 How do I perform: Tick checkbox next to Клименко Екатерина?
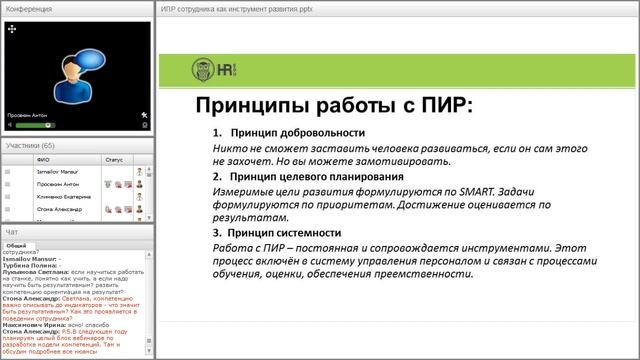[x=7, y=197]
